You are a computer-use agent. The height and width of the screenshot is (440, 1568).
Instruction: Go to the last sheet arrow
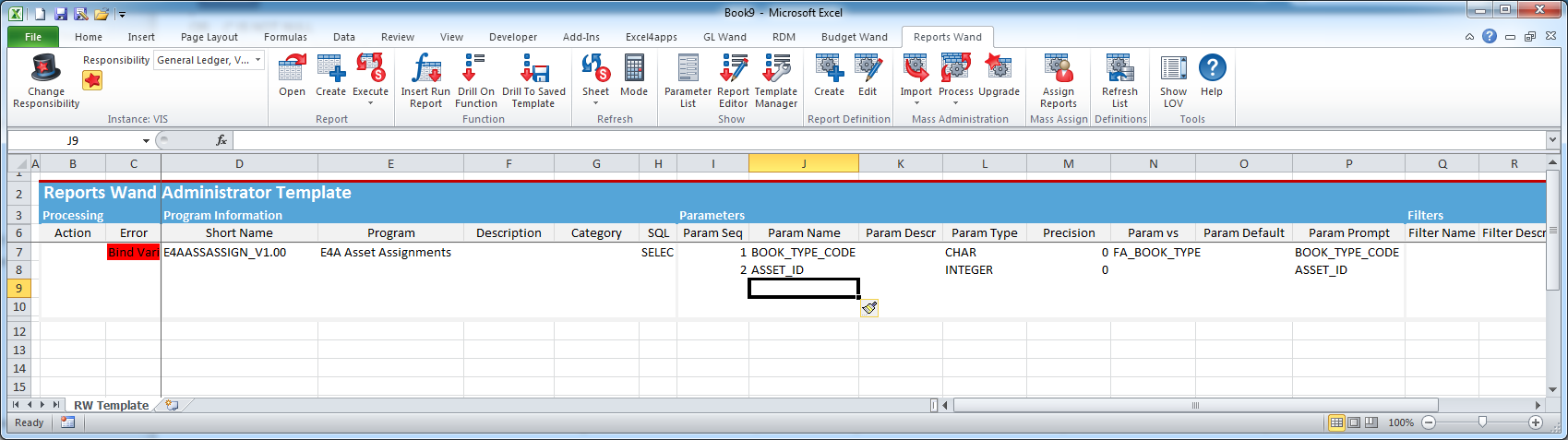[x=56, y=405]
